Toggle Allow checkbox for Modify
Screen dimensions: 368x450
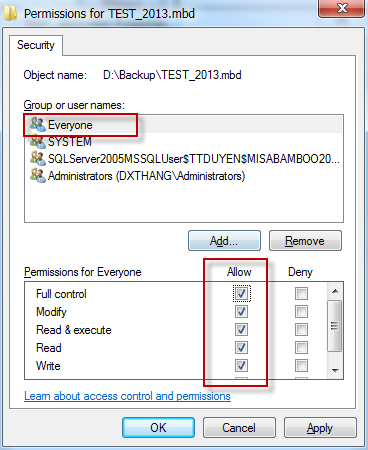241,312
